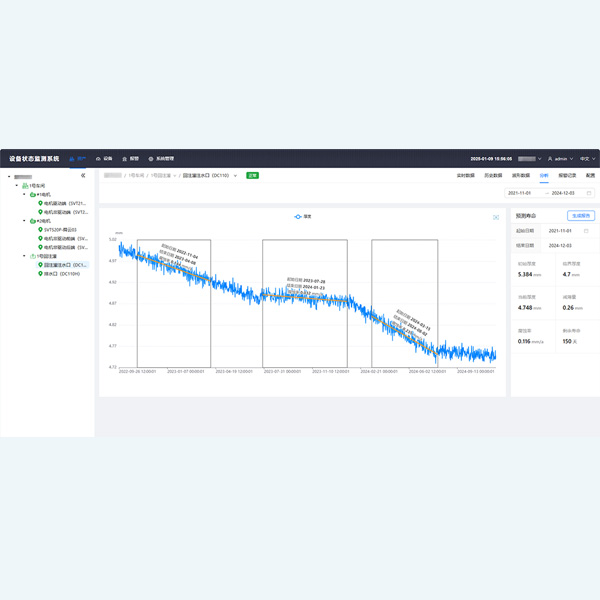The image size is (600, 600).
Task: Select location pin for 排水口 (DC110H)
Action: click(41, 273)
